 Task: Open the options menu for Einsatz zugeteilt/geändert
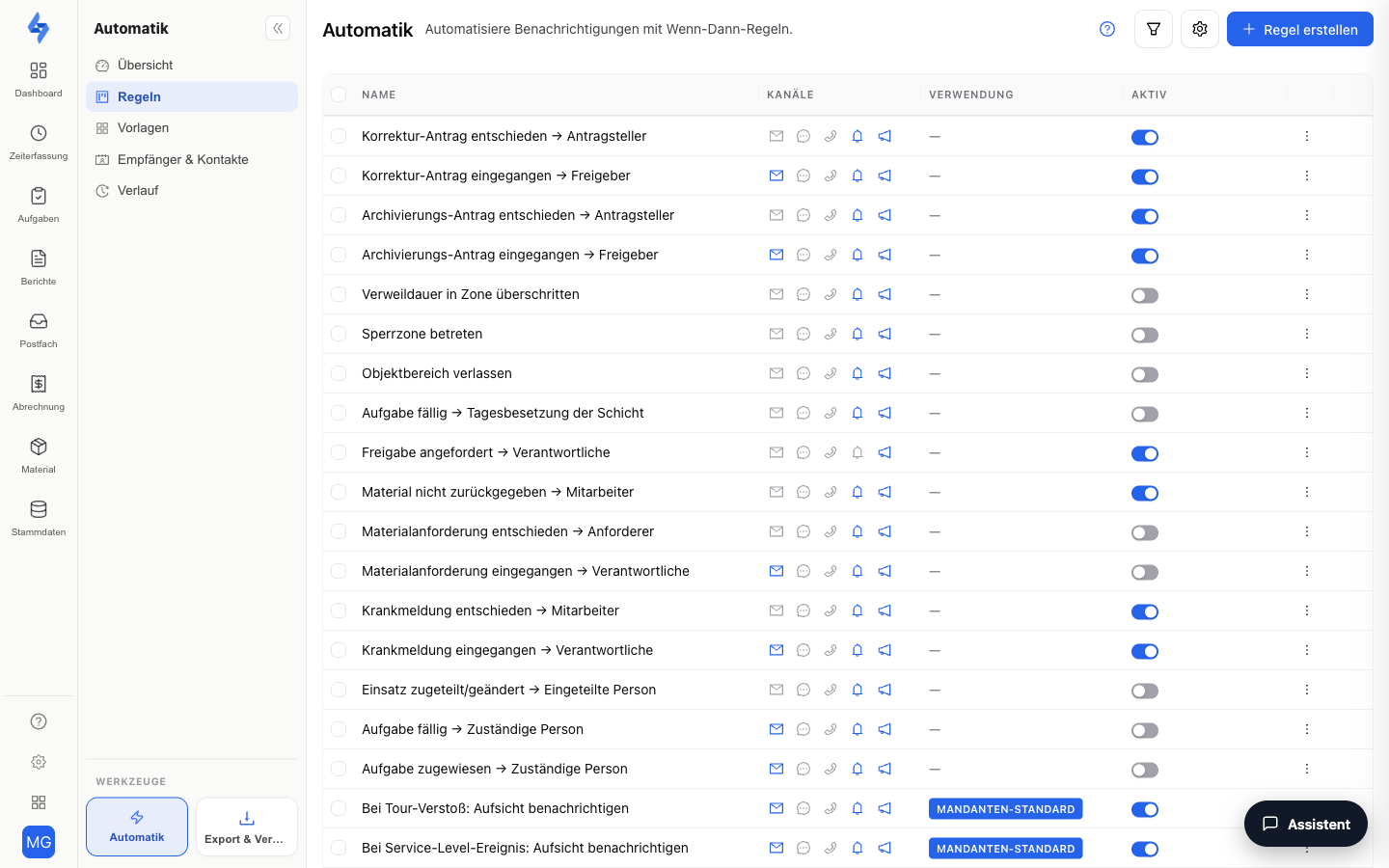[1307, 690]
